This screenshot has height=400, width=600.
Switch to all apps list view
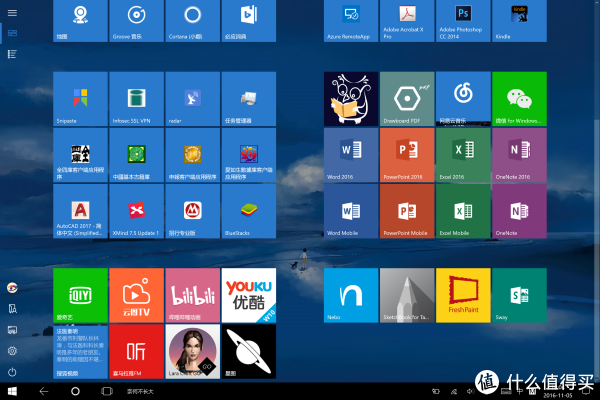pos(12,54)
